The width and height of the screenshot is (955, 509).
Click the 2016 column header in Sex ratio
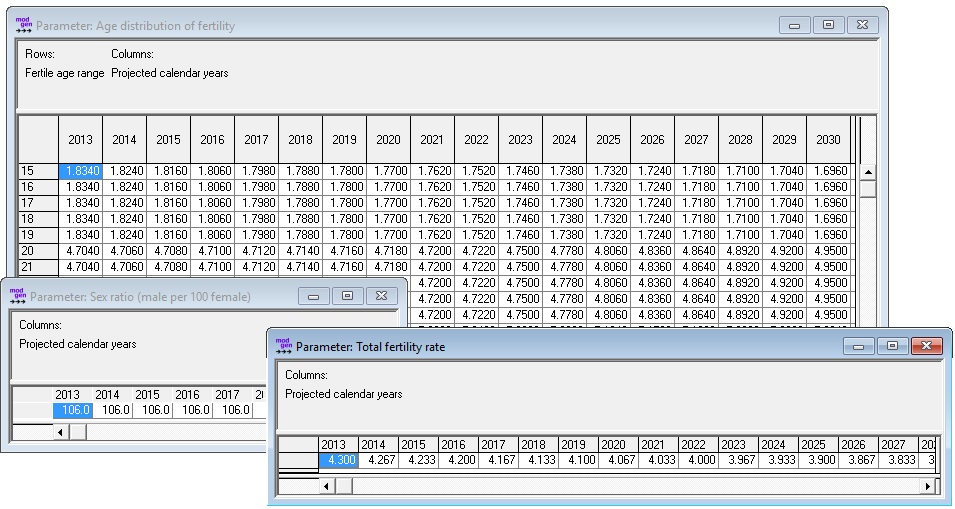(x=187, y=395)
